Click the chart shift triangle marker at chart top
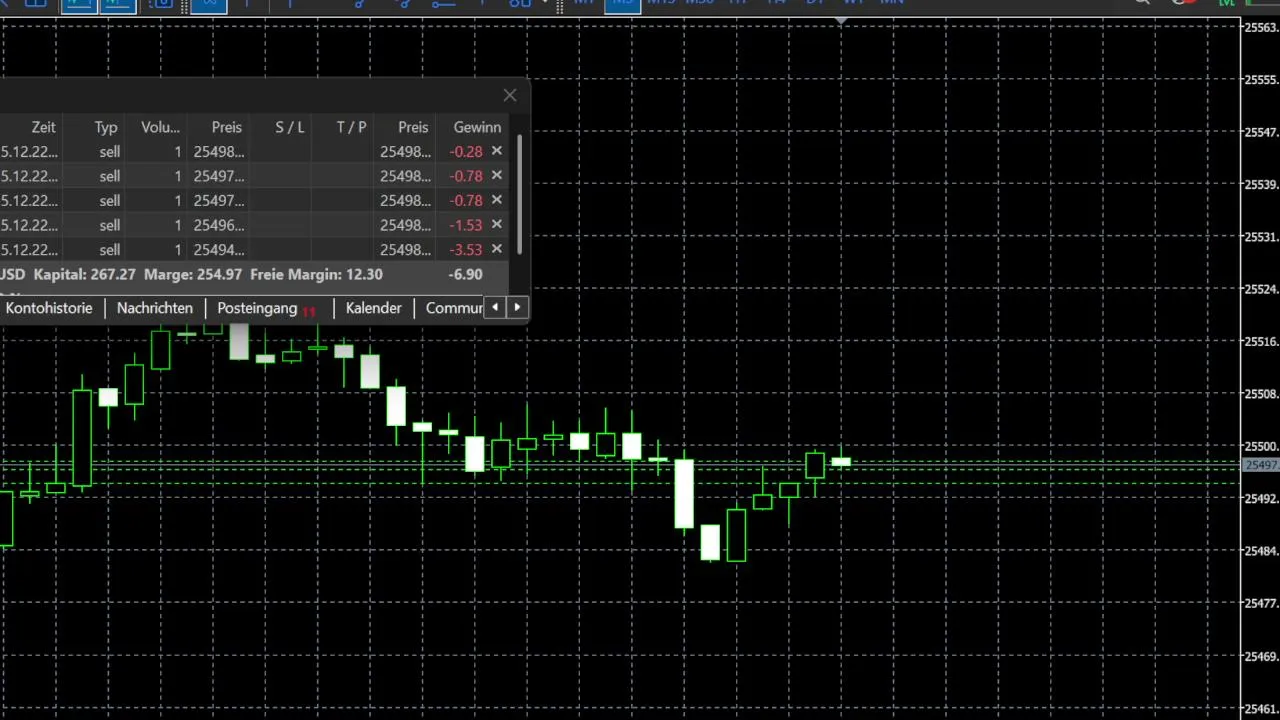 (x=841, y=20)
